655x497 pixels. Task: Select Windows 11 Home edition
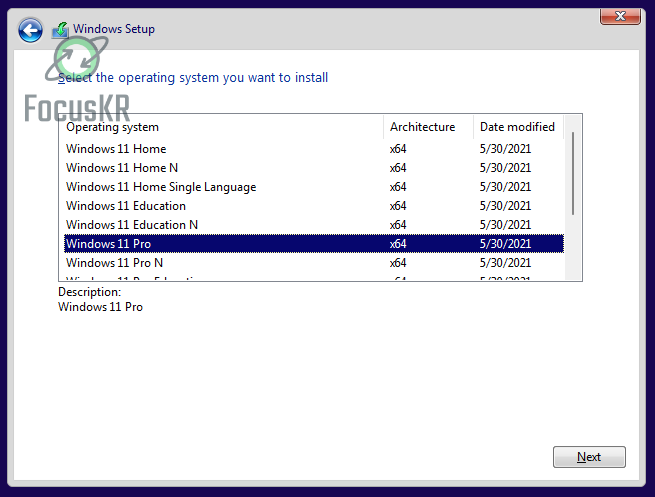[314, 149]
